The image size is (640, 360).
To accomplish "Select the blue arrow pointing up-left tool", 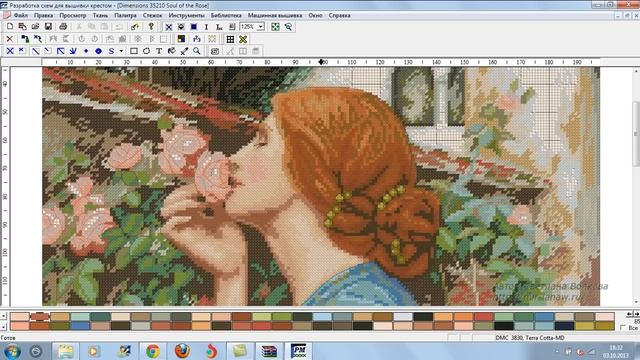I will pyautogui.click(x=60, y=51).
